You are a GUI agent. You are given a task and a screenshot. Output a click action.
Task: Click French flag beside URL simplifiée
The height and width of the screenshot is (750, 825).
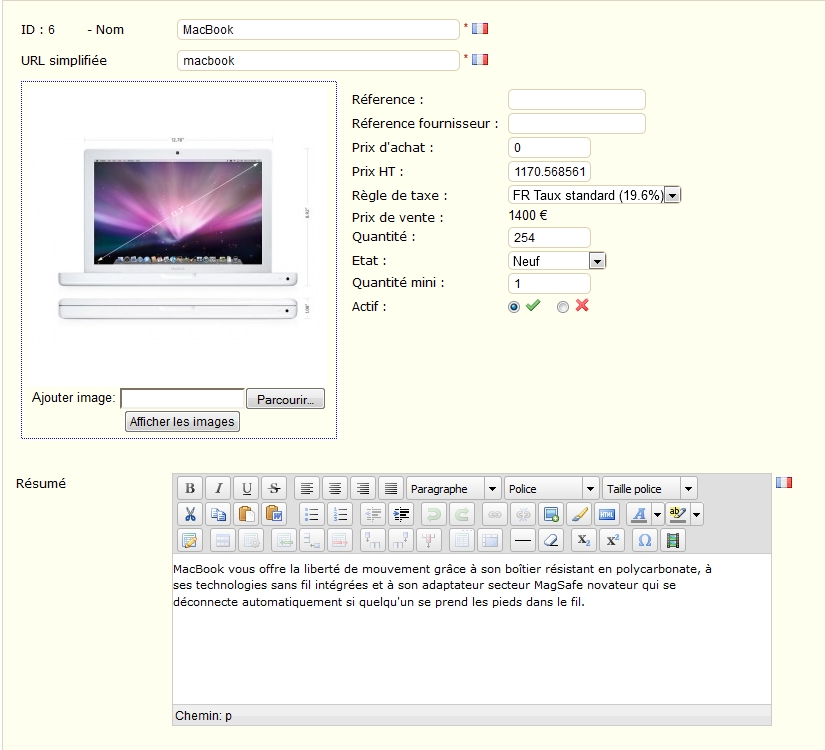(480, 59)
